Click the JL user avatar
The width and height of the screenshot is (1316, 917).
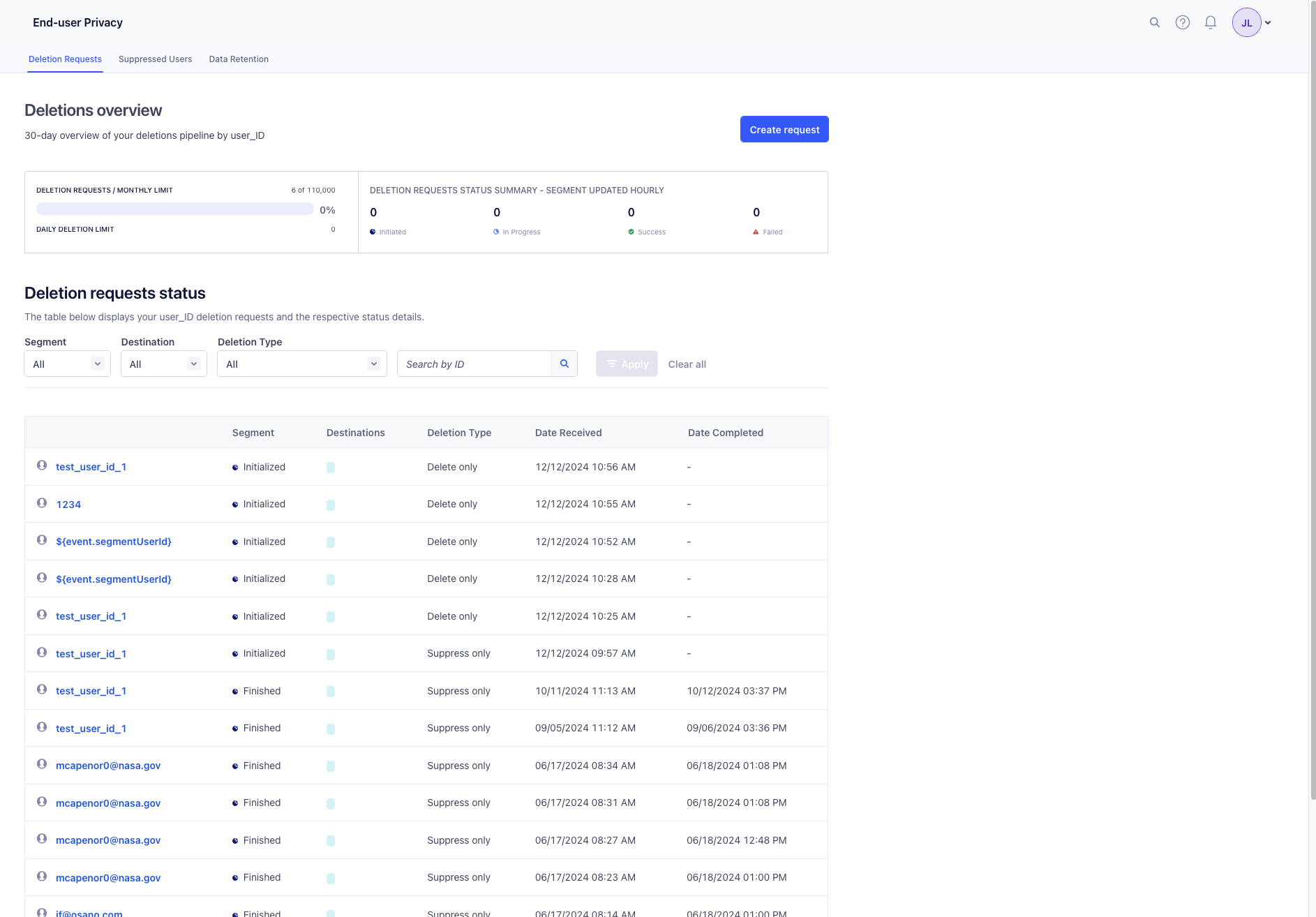click(x=1246, y=22)
